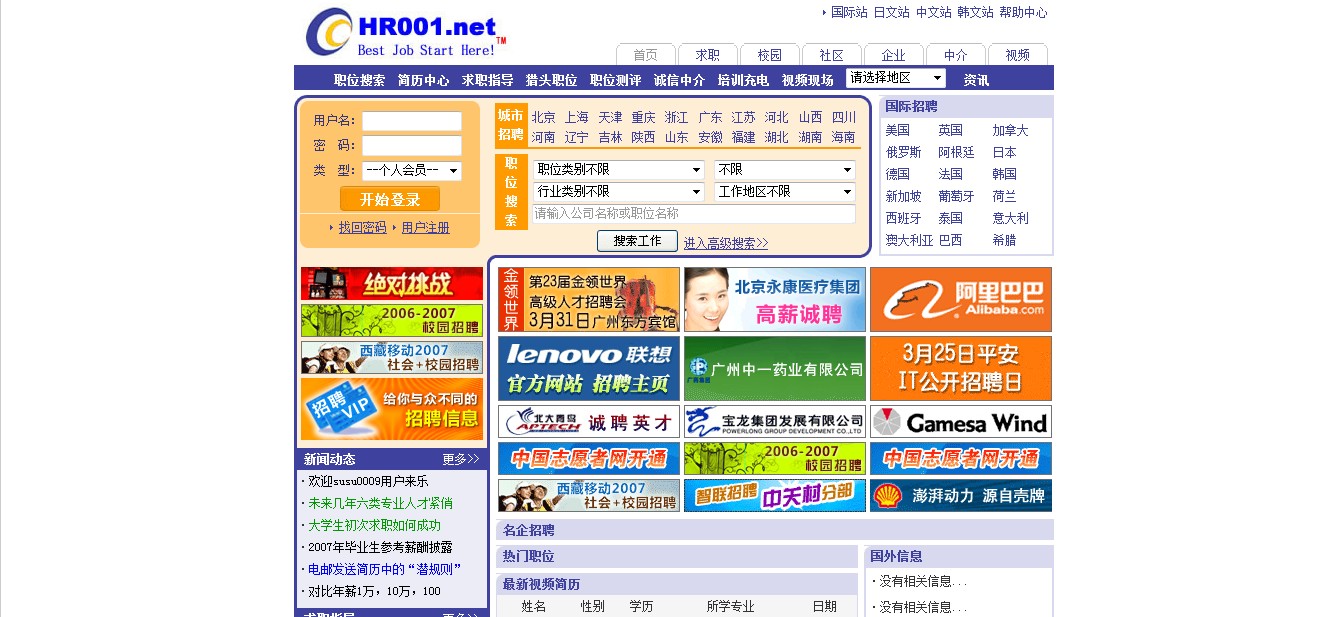Expand the 职位类别不限 dropdown
This screenshot has width=1343, height=617.
click(x=619, y=170)
